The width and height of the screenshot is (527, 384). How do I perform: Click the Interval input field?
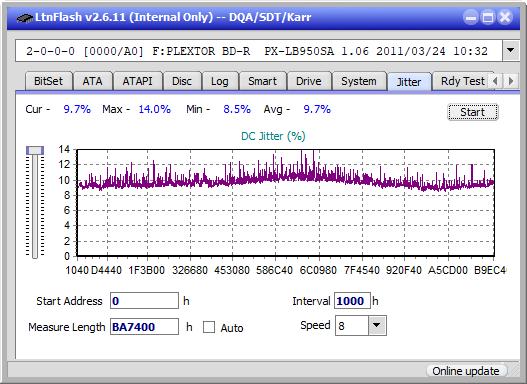click(352, 301)
